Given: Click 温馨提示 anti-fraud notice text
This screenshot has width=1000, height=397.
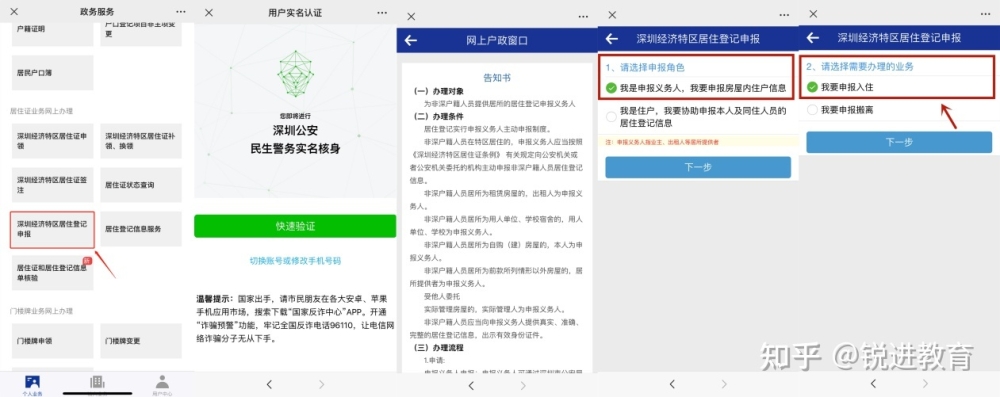Looking at the screenshot, I should (295, 319).
